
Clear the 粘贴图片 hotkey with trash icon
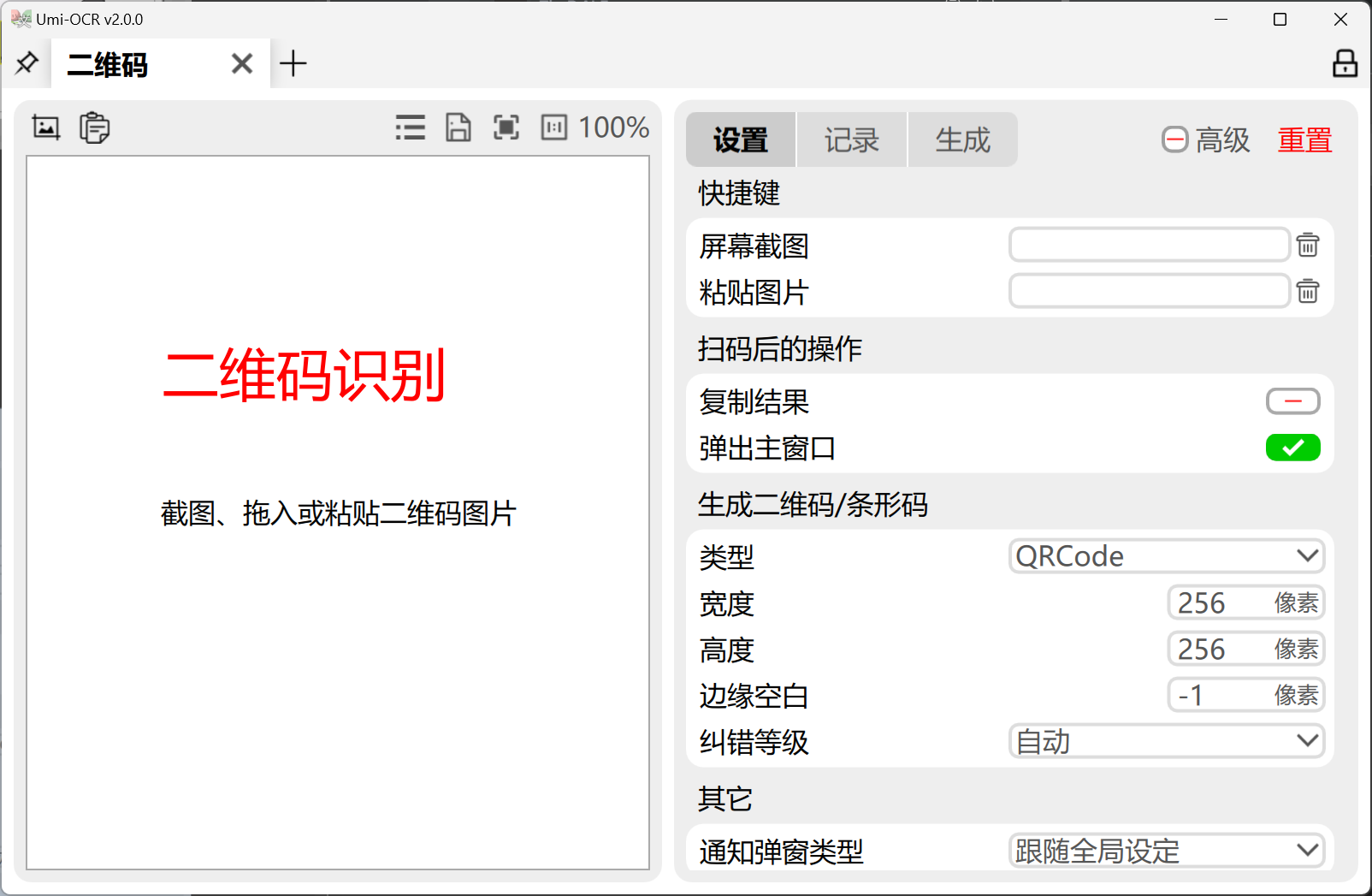[1307, 292]
